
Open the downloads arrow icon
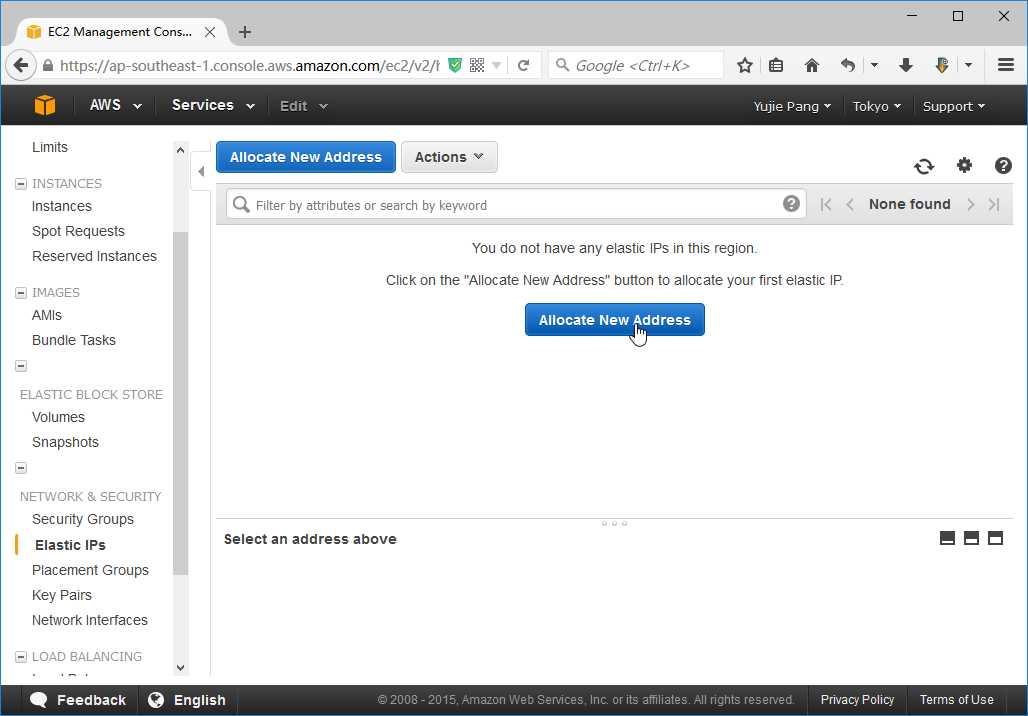pos(906,66)
